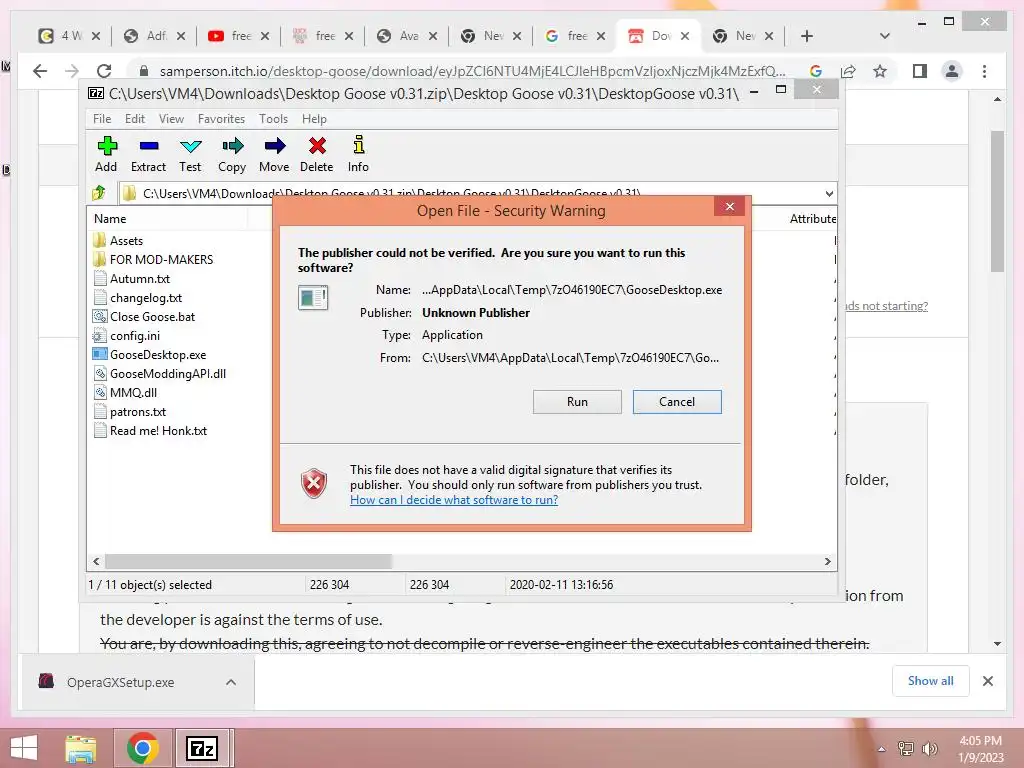Close the Chrome downloads bar
1024x768 pixels.
(988, 681)
